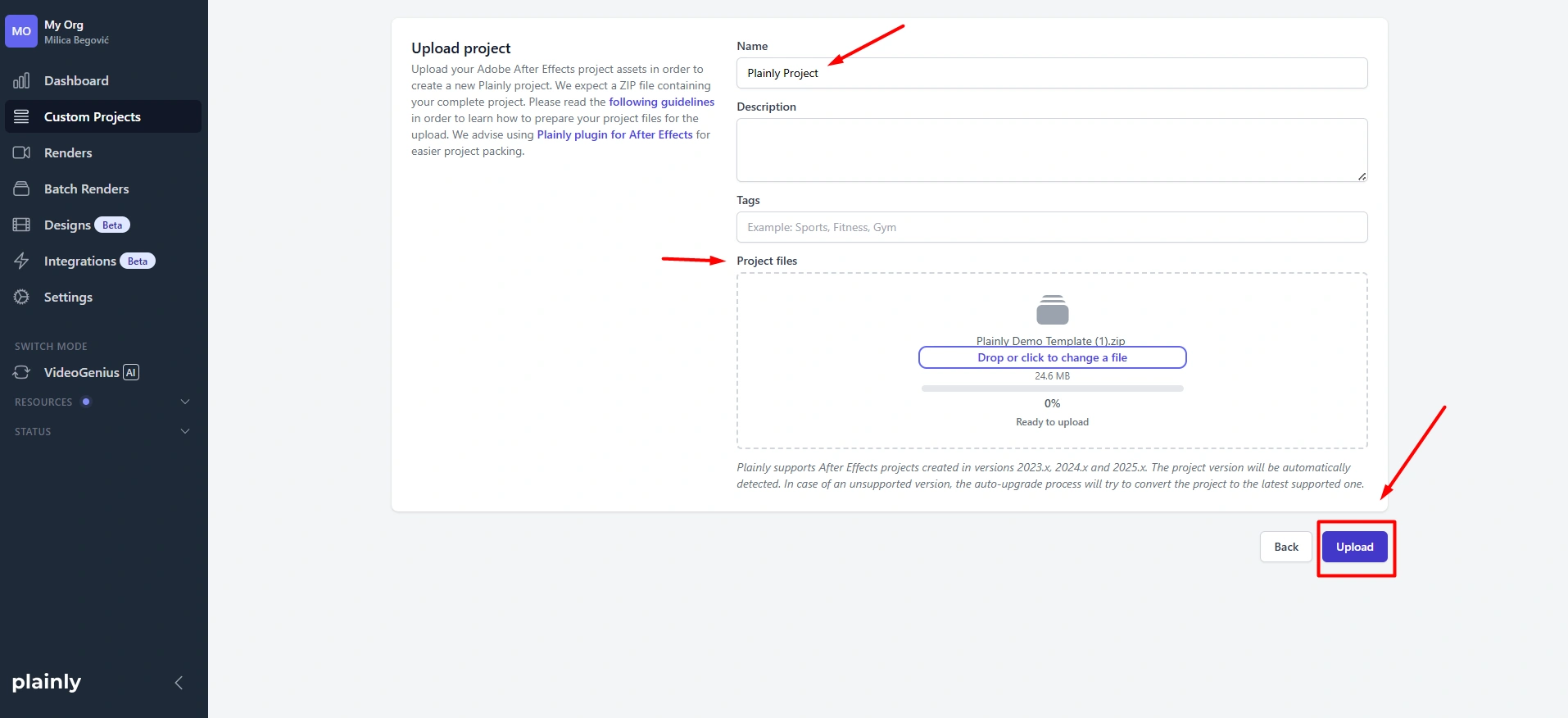Screen dimensions: 1568x718
Task: Open Plainly plugin for After Effects link
Action: click(x=614, y=134)
